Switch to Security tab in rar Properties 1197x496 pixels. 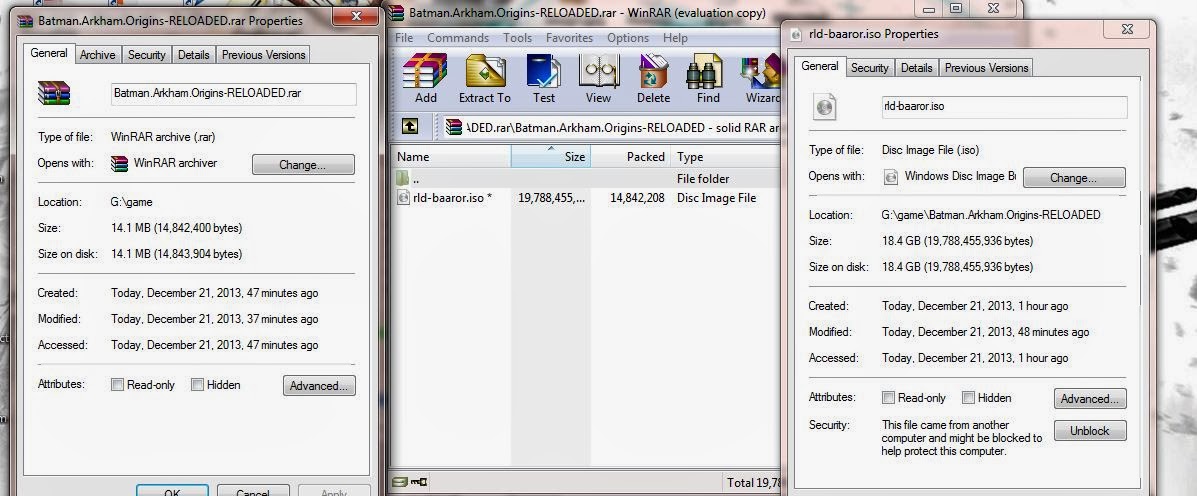[147, 55]
